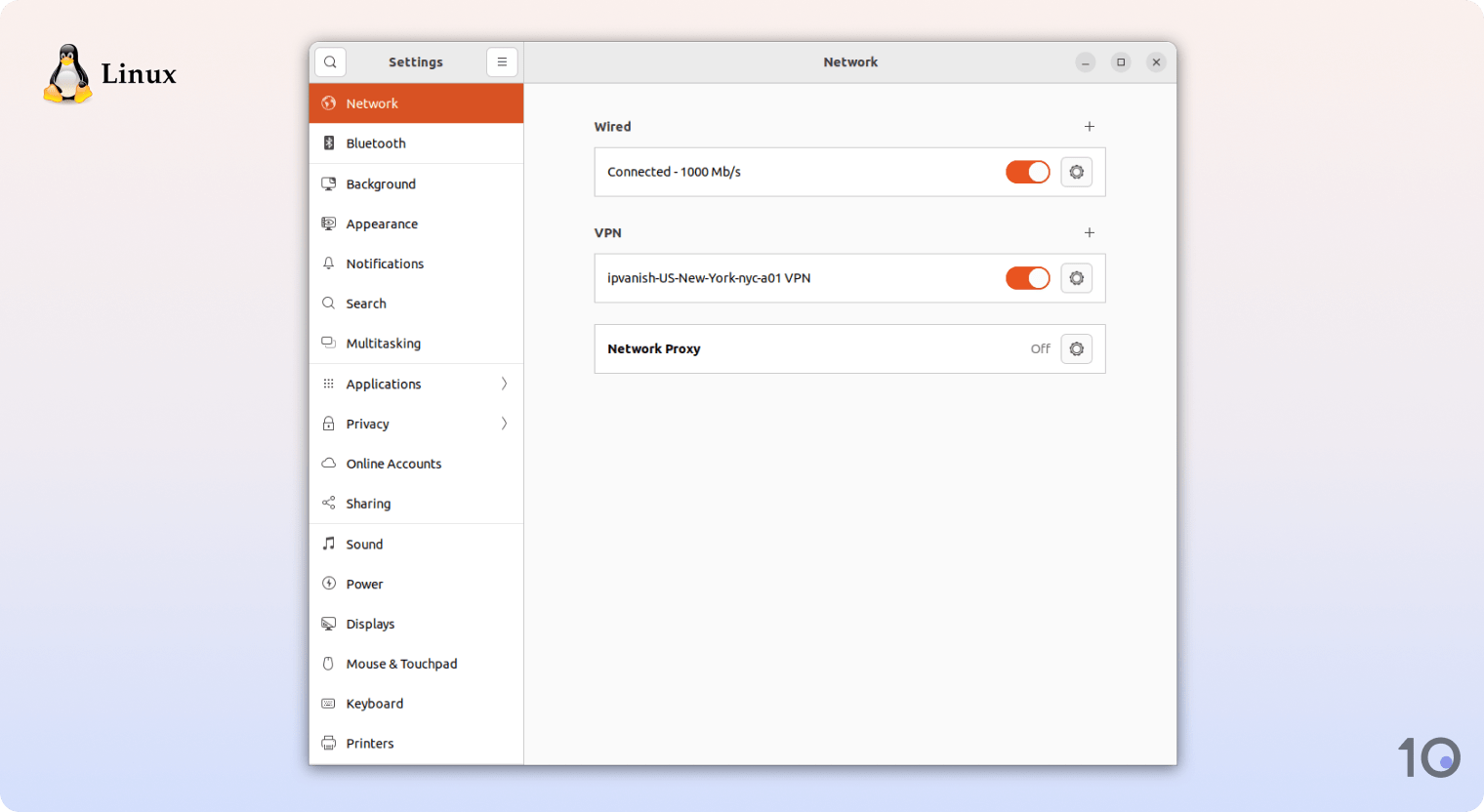The image size is (1484, 812).
Task: Open ipvanish VPN settings gear
Action: click(1077, 278)
